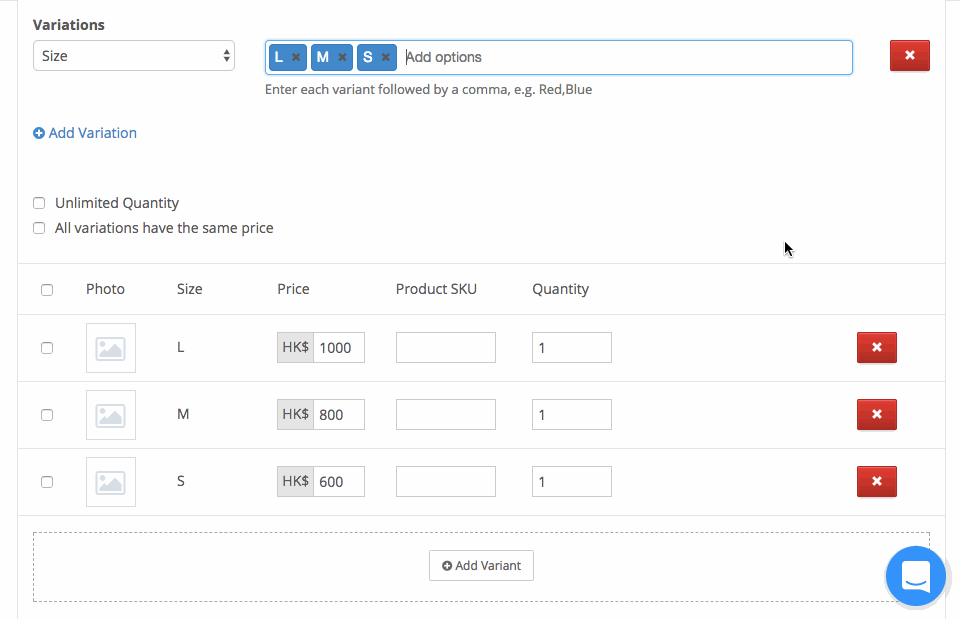
Task: Check the M variant row checkbox
Action: pos(47,414)
